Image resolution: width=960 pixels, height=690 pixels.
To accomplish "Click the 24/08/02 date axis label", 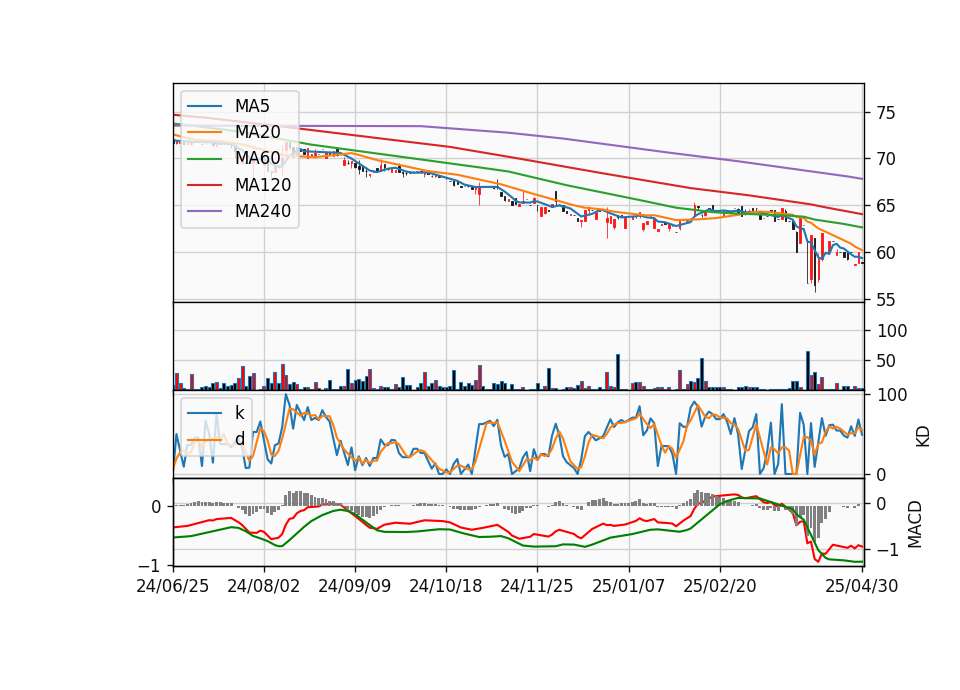I will (x=263, y=586).
